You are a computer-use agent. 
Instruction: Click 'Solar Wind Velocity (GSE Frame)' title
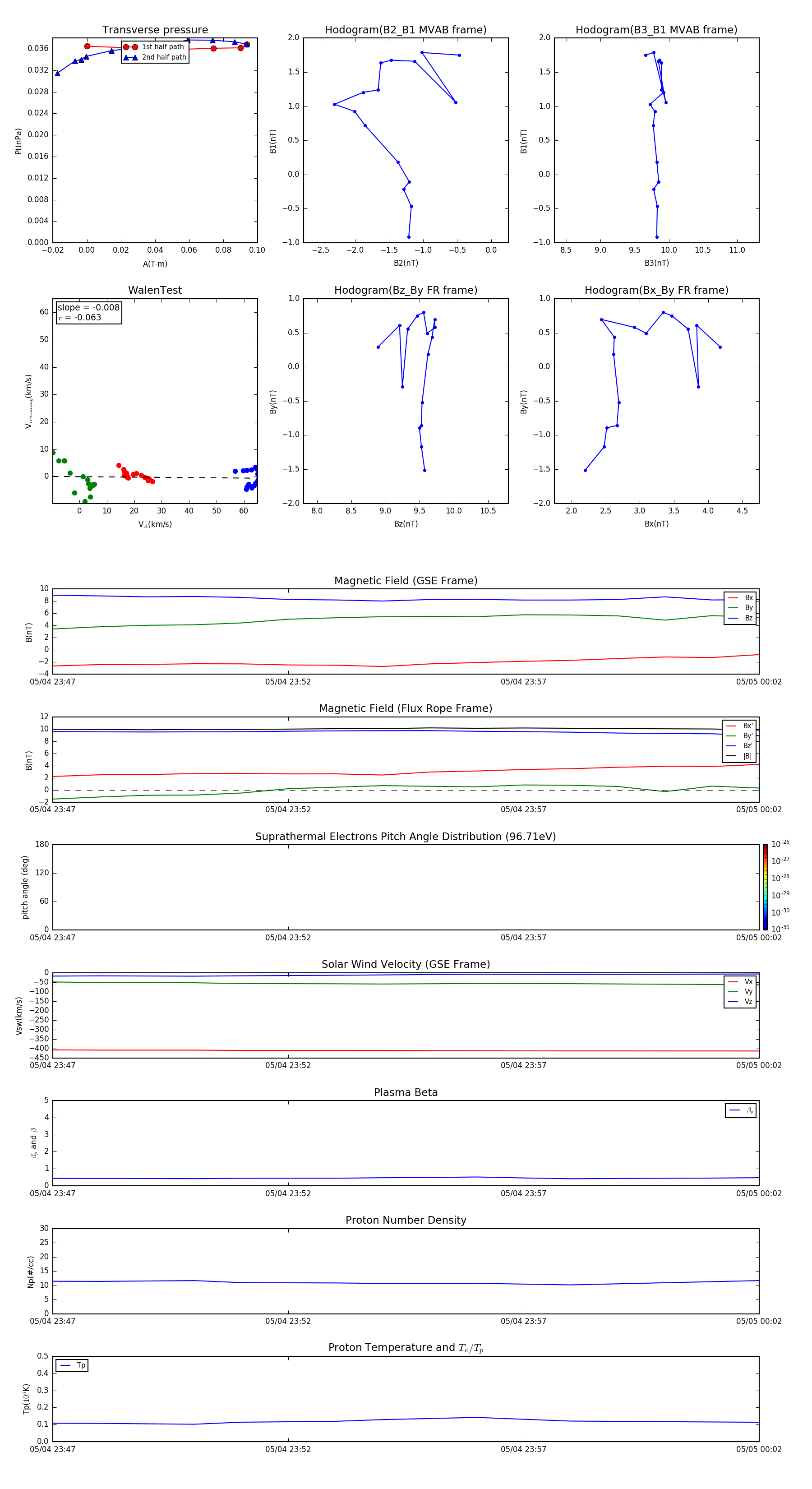coord(406,965)
